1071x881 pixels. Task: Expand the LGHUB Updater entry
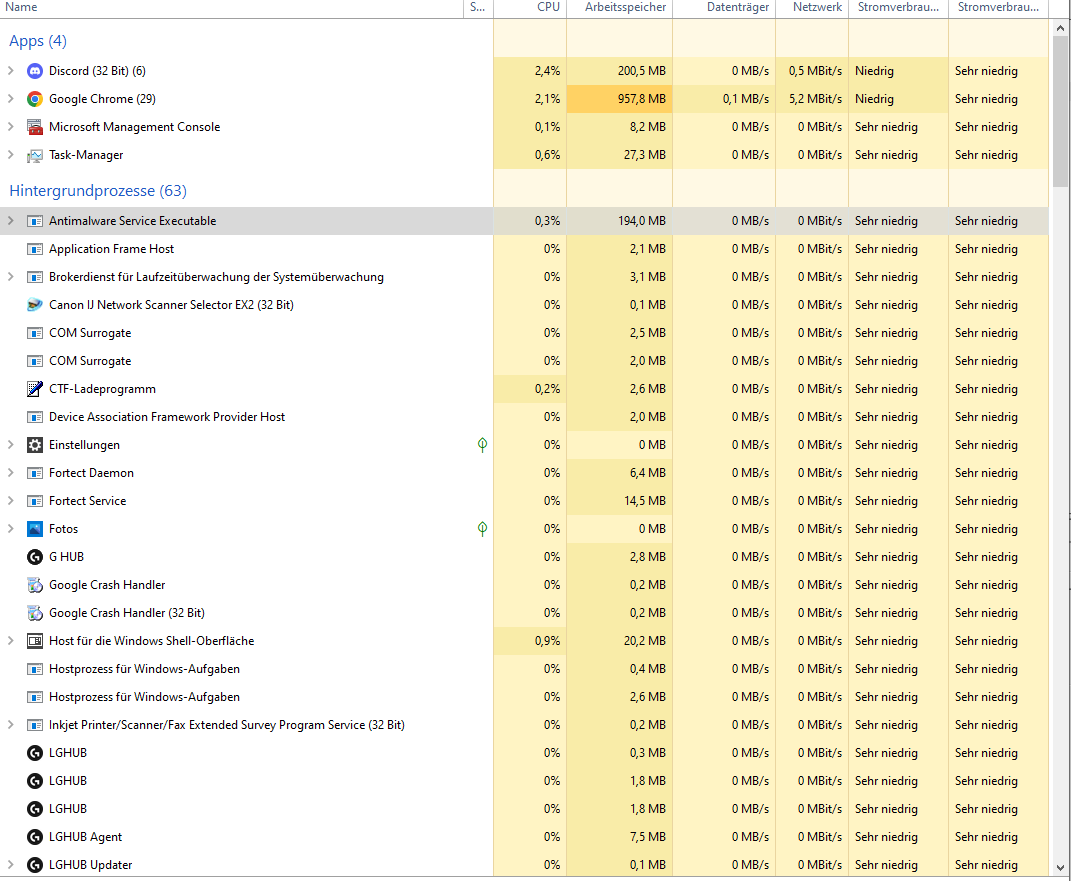pyautogui.click(x=10, y=865)
